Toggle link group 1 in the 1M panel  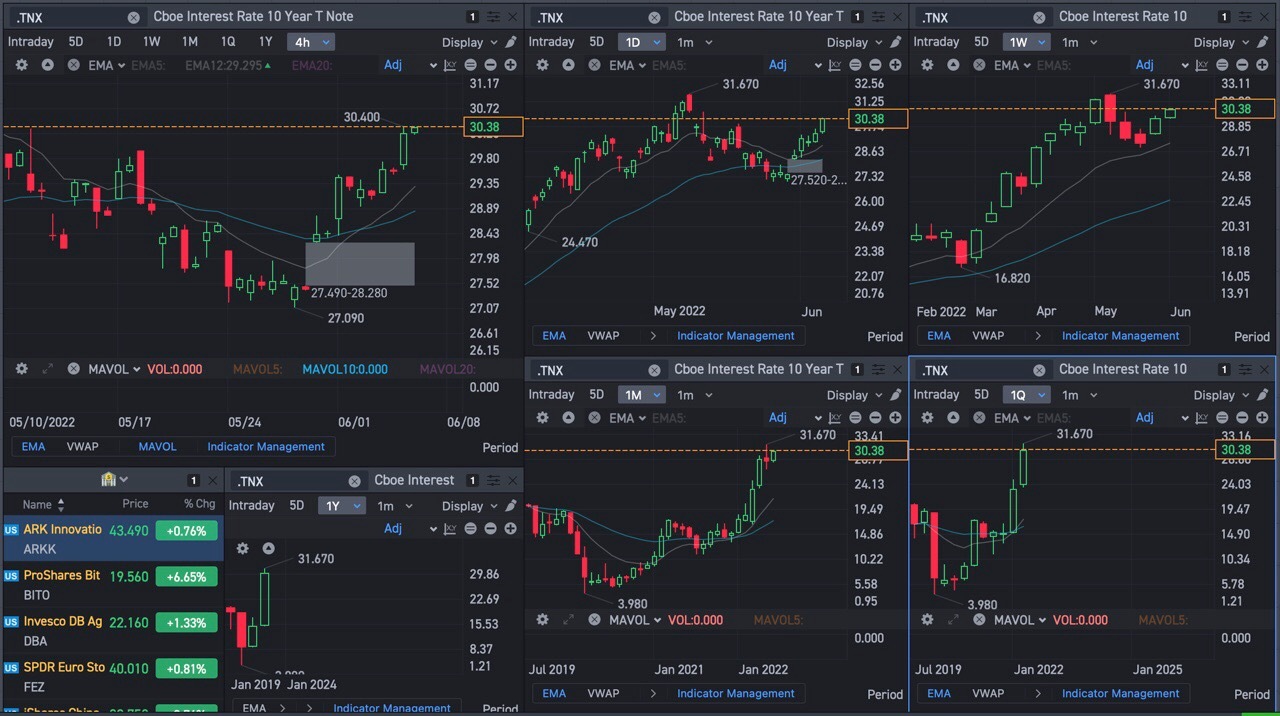point(857,370)
